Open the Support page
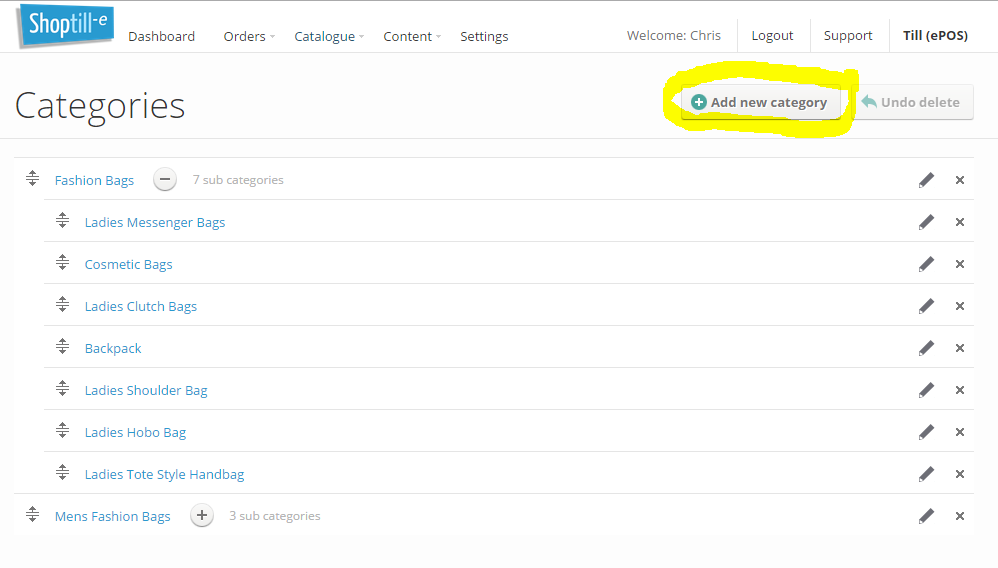The image size is (998, 568). (848, 36)
